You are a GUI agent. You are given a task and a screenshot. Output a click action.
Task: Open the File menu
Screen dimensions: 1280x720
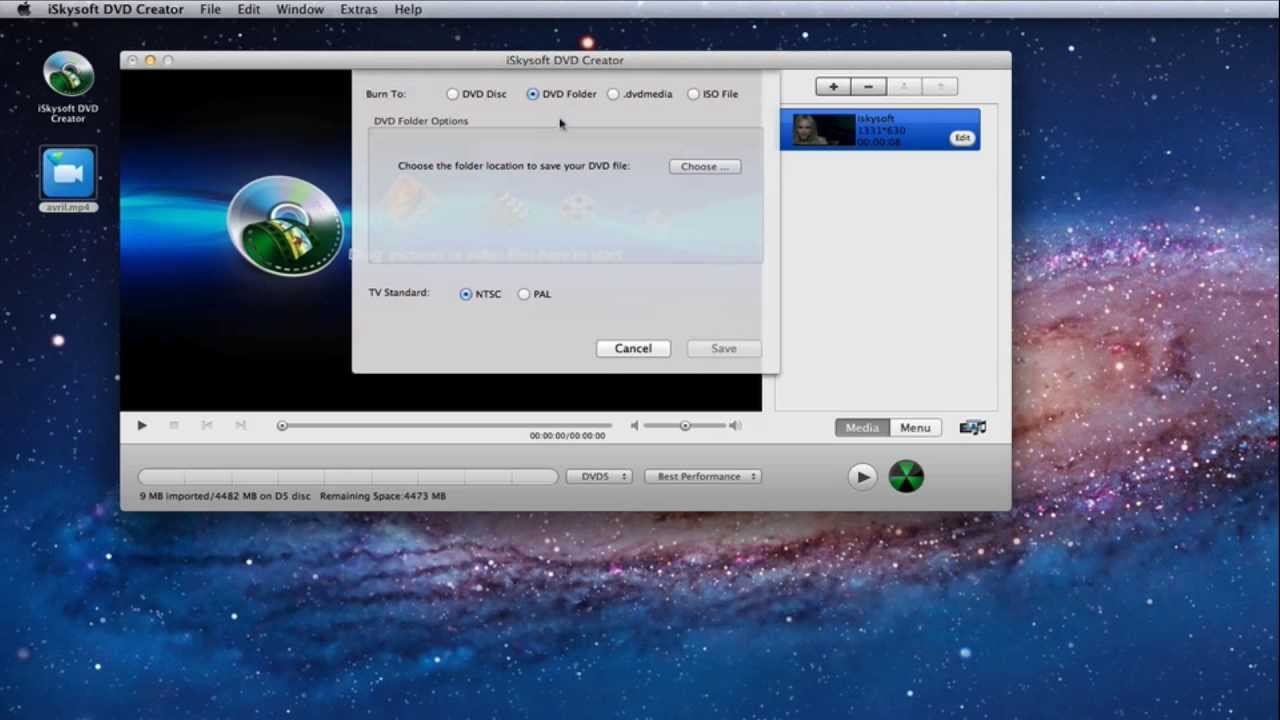(210, 9)
